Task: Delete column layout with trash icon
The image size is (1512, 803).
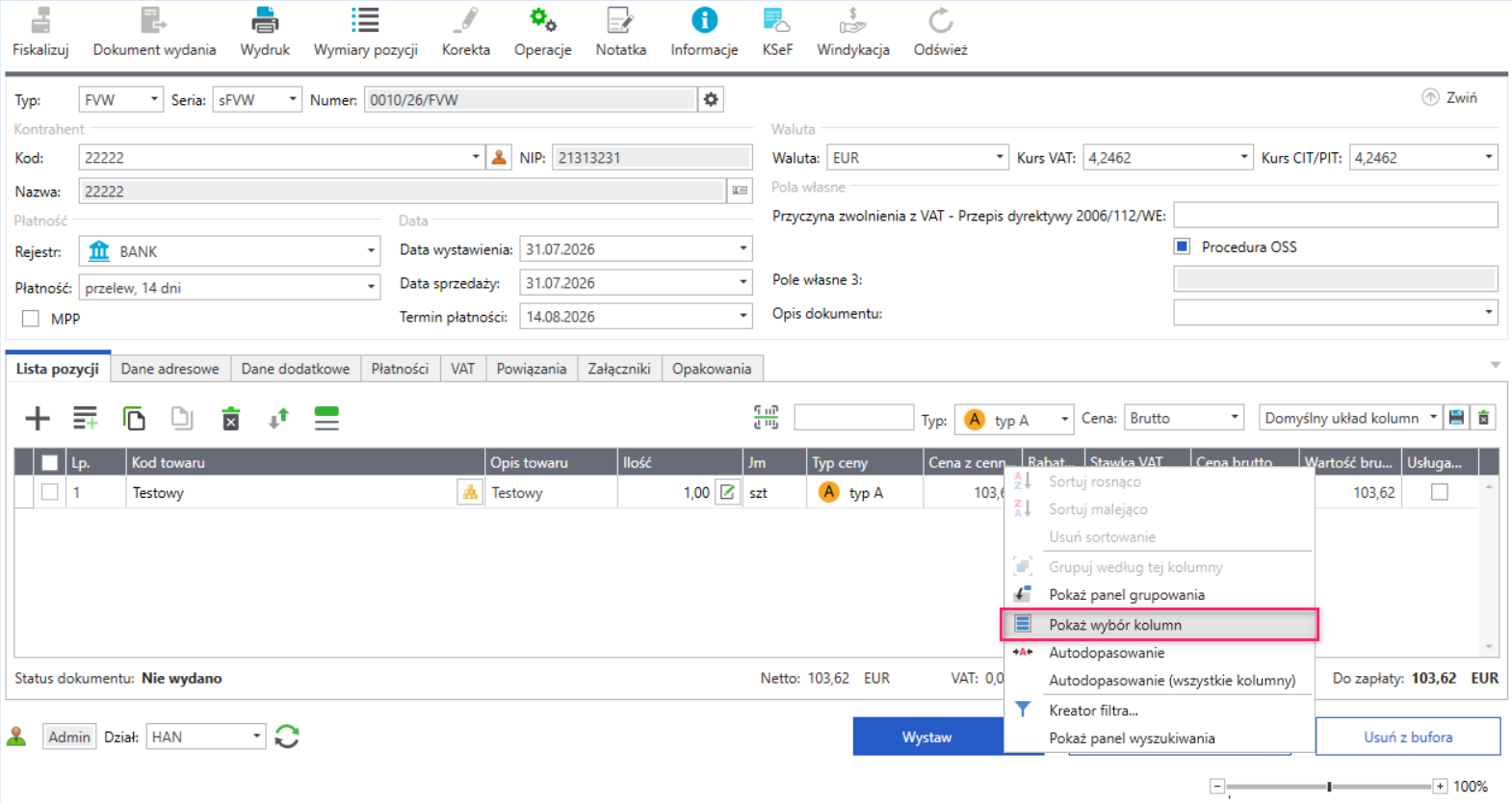Action: [x=1484, y=417]
